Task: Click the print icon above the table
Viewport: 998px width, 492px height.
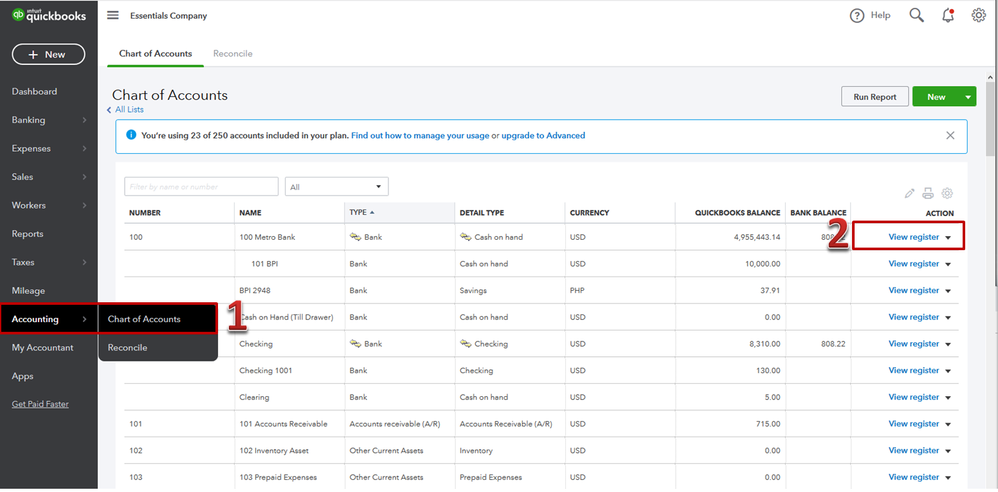Action: pos(928,193)
